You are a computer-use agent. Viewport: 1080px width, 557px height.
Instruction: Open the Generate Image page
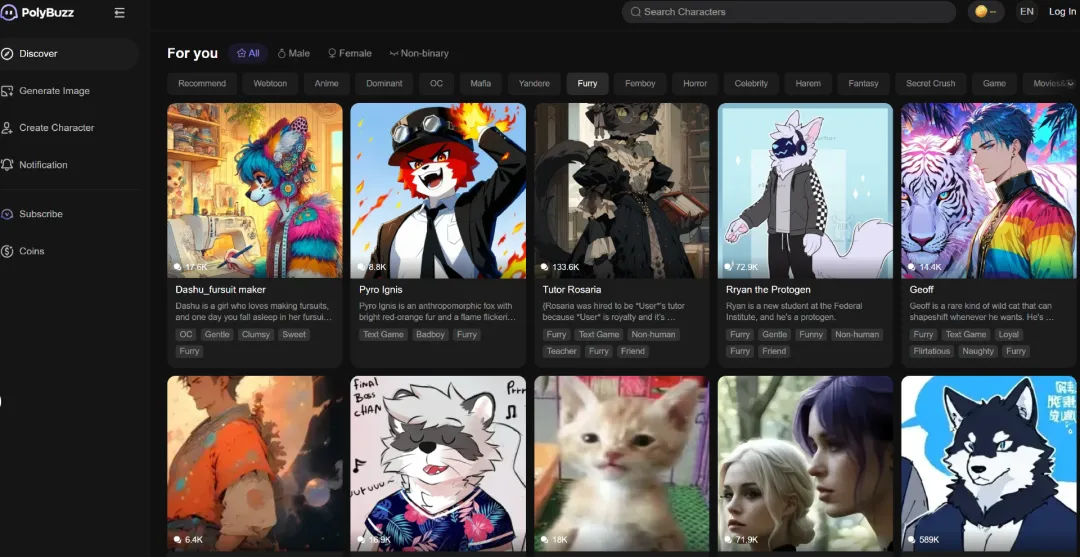coord(54,91)
